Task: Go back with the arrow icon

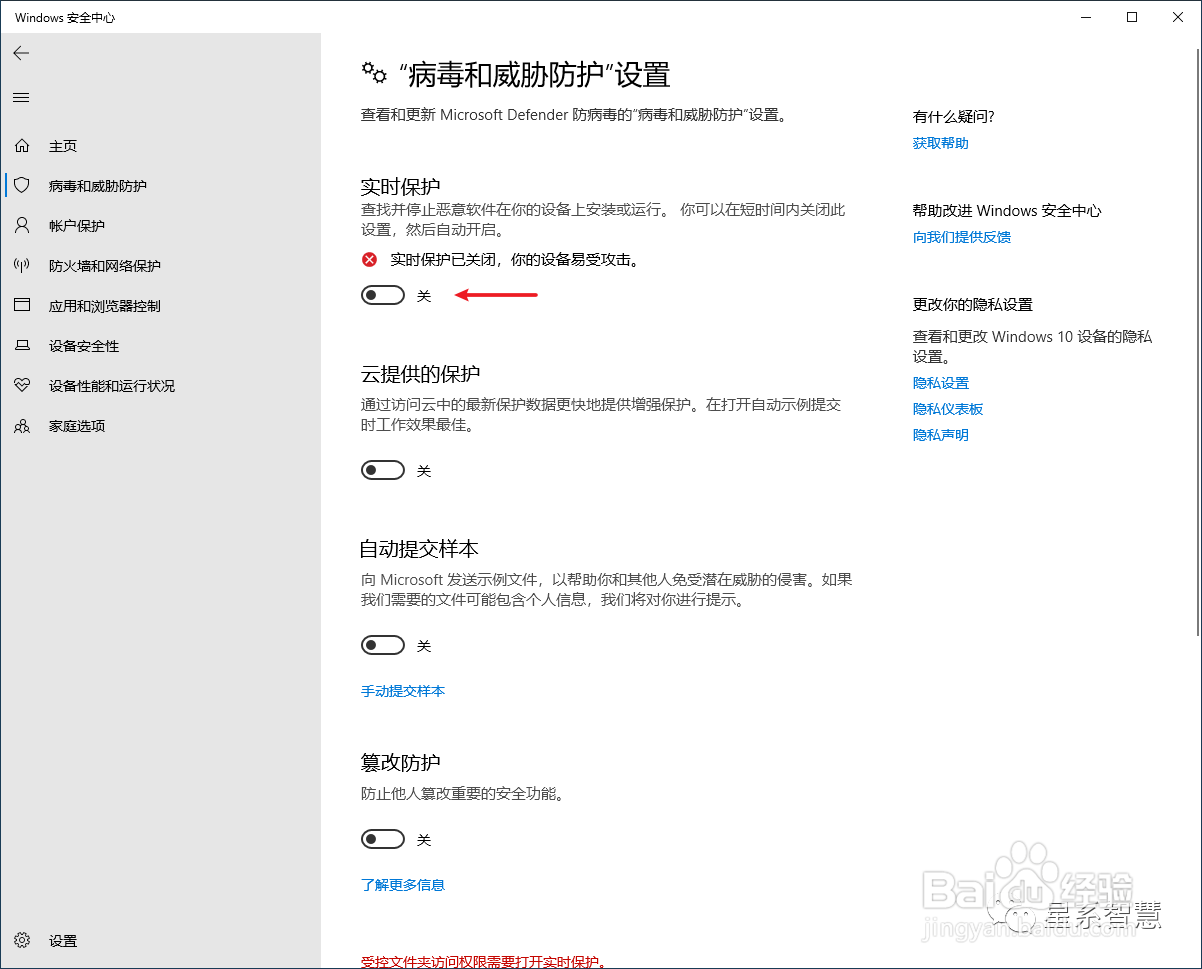Action: point(21,53)
